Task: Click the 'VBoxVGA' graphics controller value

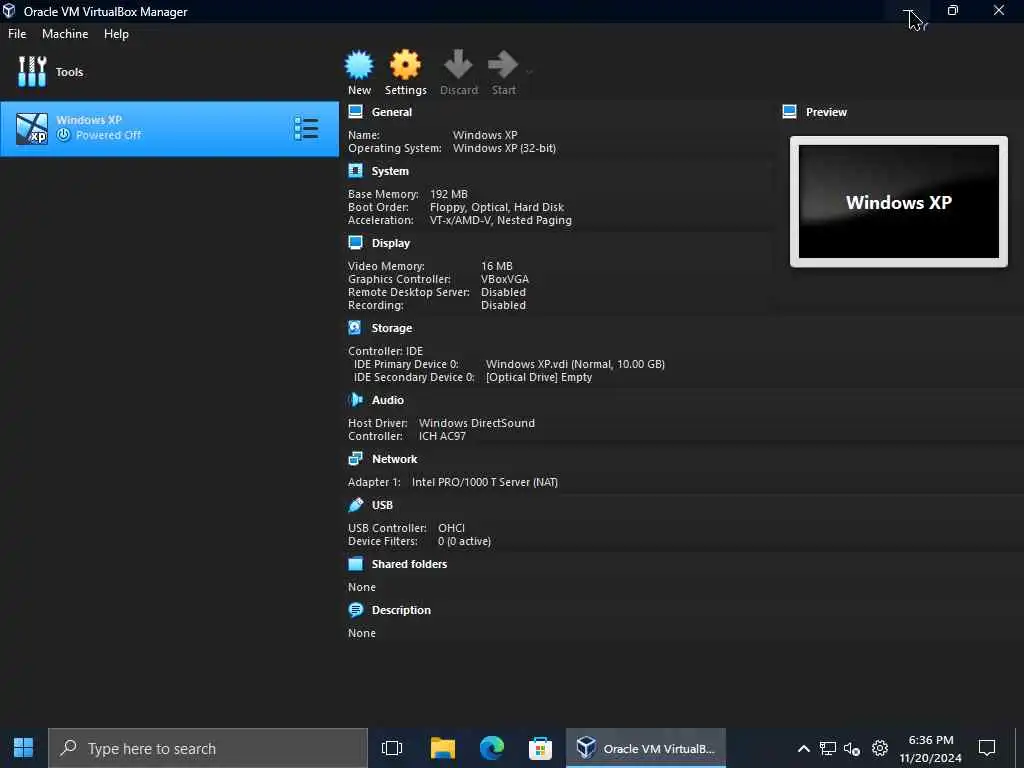Action: (x=505, y=279)
